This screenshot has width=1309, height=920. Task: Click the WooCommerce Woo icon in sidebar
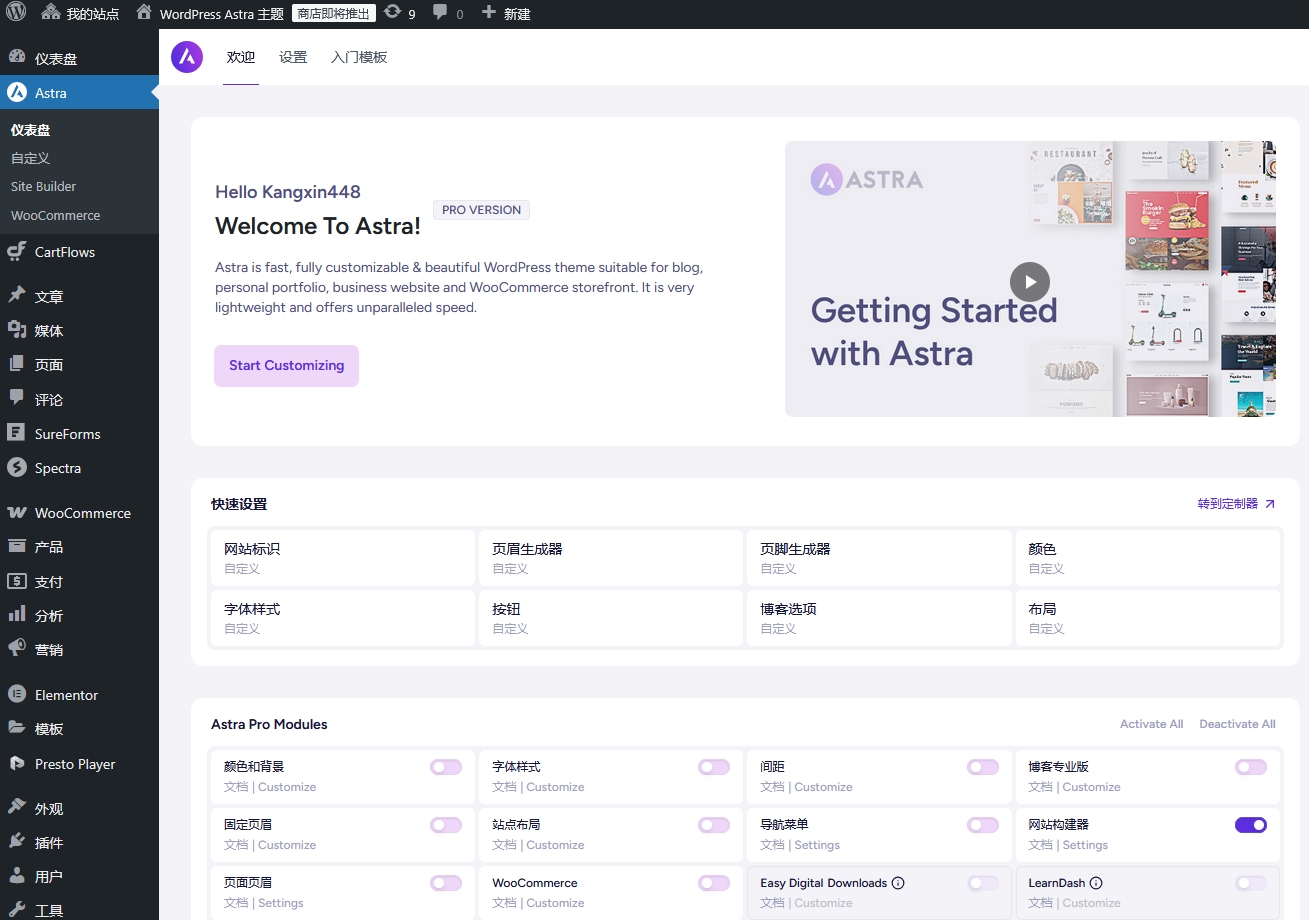17,512
